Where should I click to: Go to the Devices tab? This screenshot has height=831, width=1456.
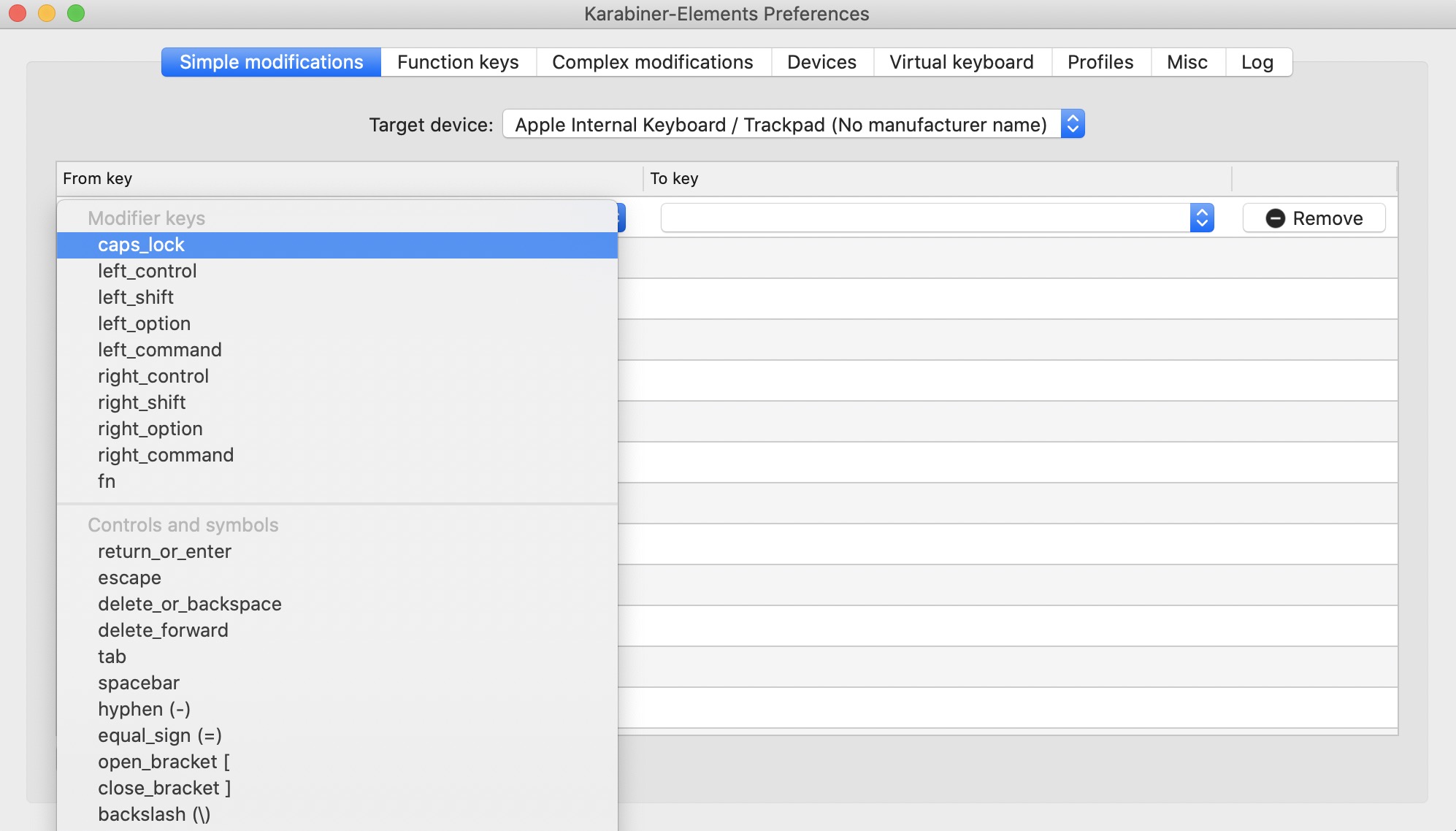click(821, 62)
